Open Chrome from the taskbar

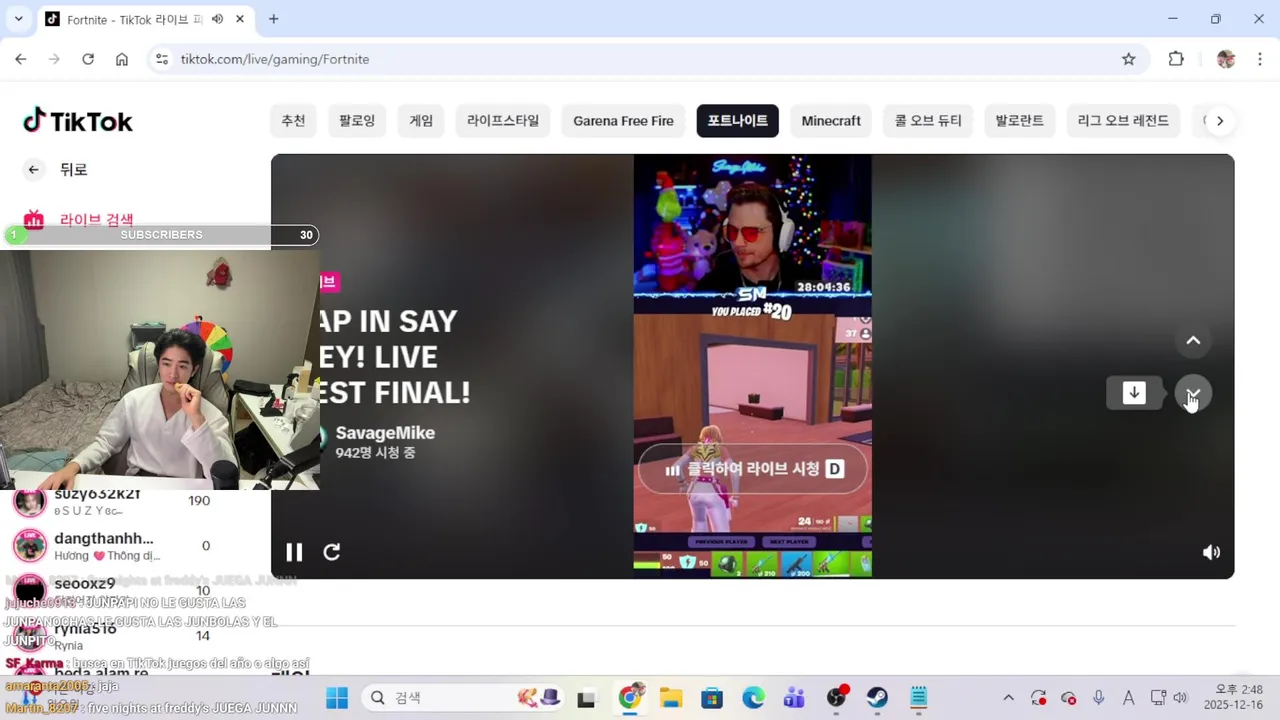click(630, 698)
